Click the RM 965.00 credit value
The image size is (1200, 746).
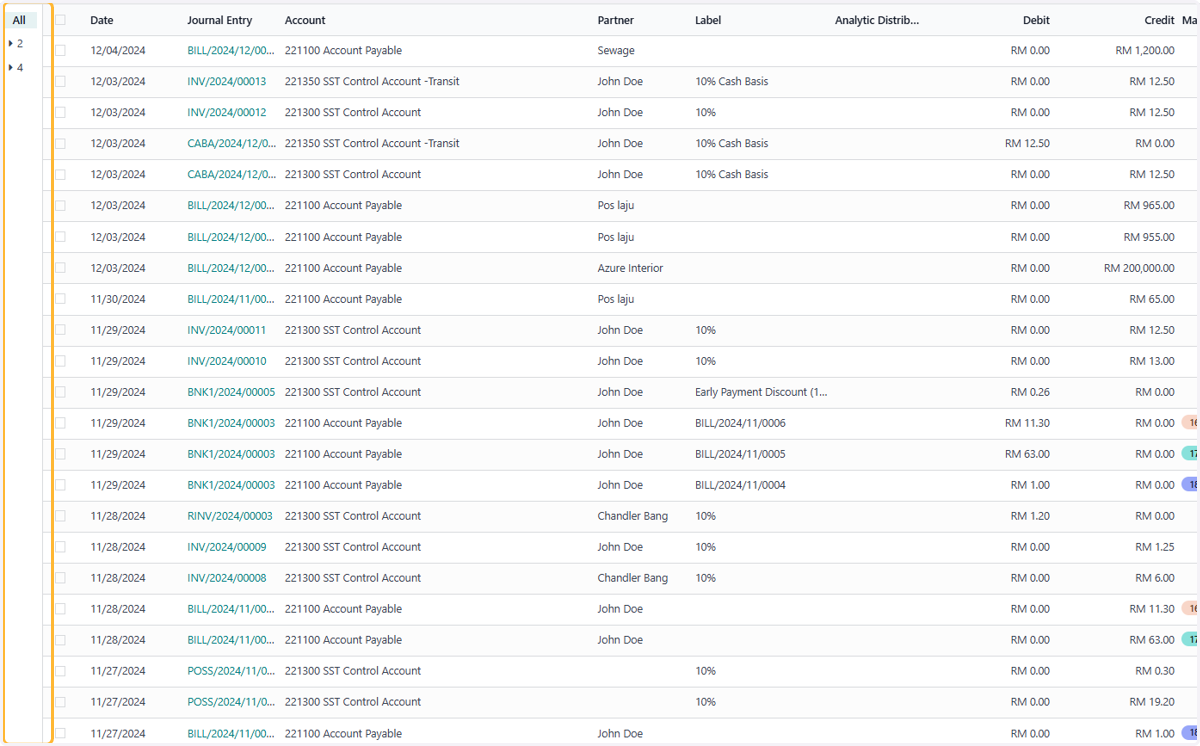click(x=1149, y=206)
